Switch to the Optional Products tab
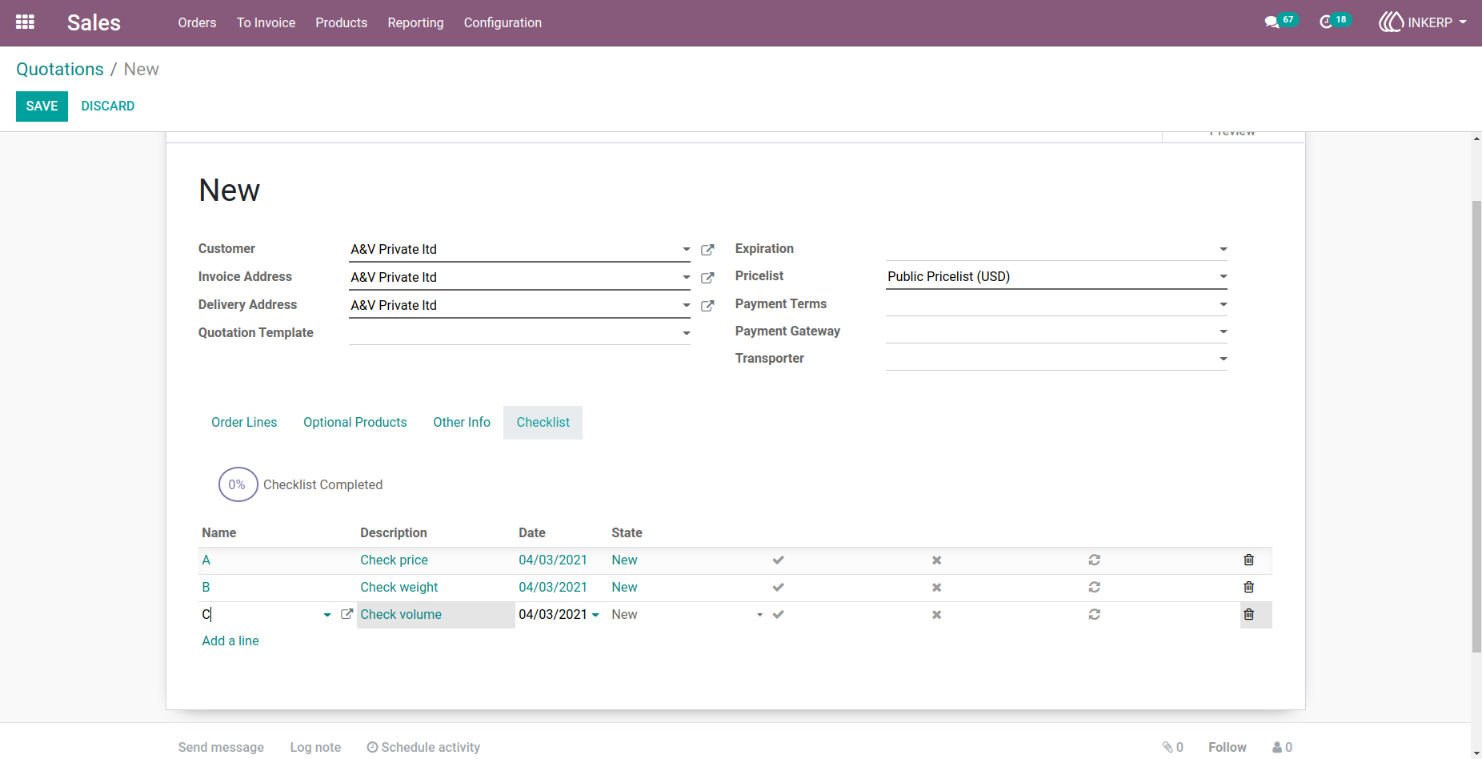Viewport: 1482px width, 759px height. point(355,422)
